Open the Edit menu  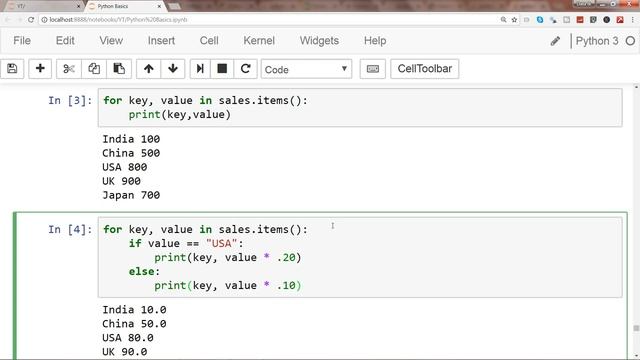(65, 41)
